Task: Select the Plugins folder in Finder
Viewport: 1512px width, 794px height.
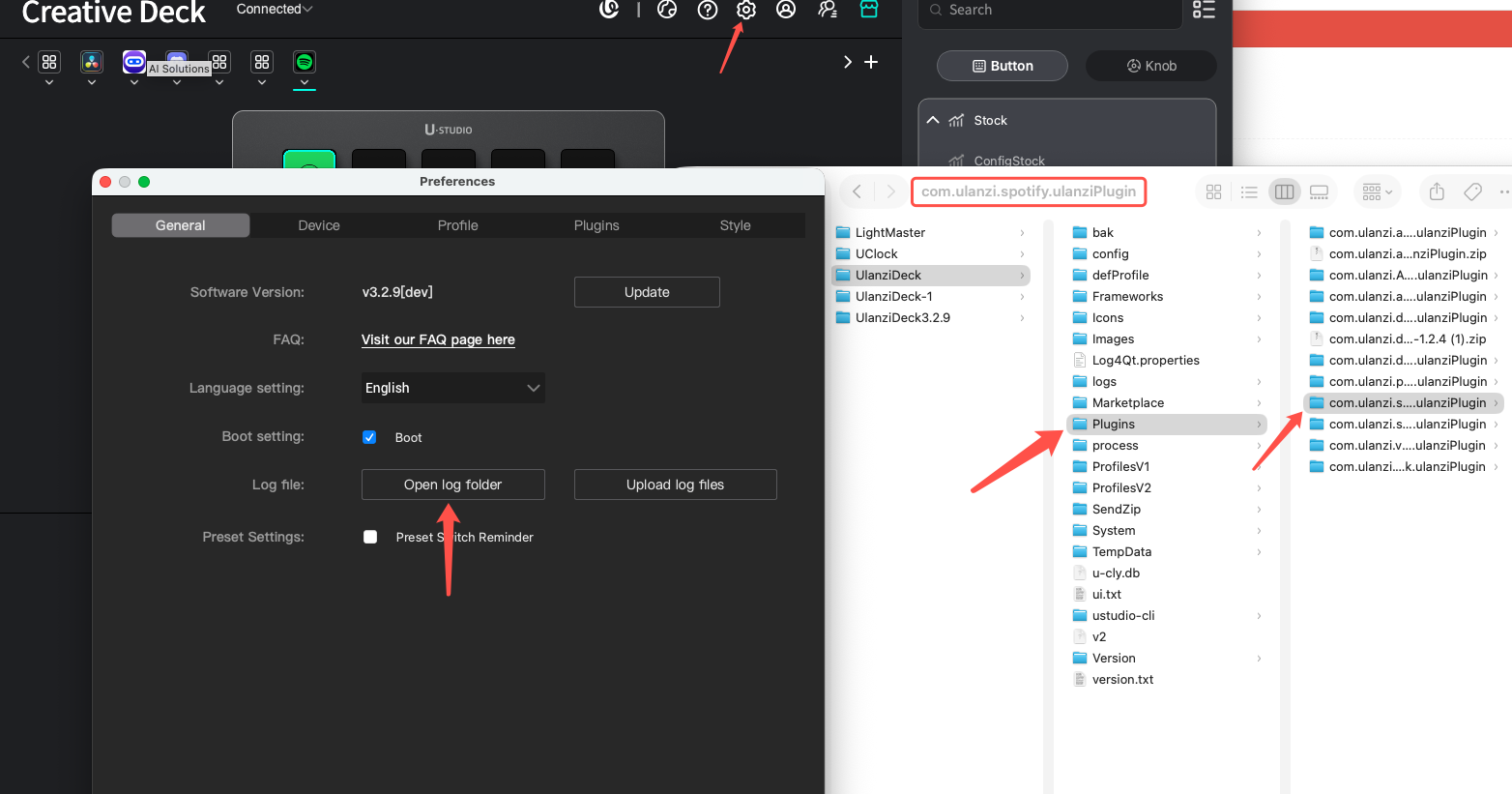Action: pos(1167,424)
